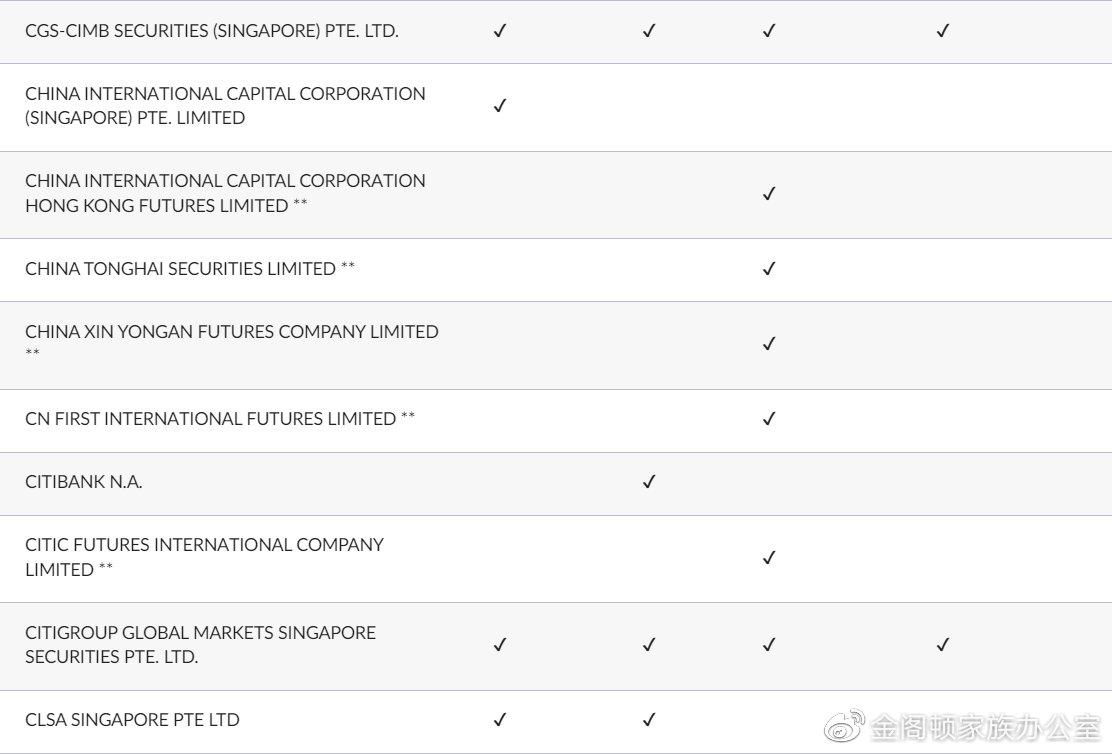Select the CGS-CIMB Securities (Singapore) Pte. Ltd. name

[x=212, y=31]
